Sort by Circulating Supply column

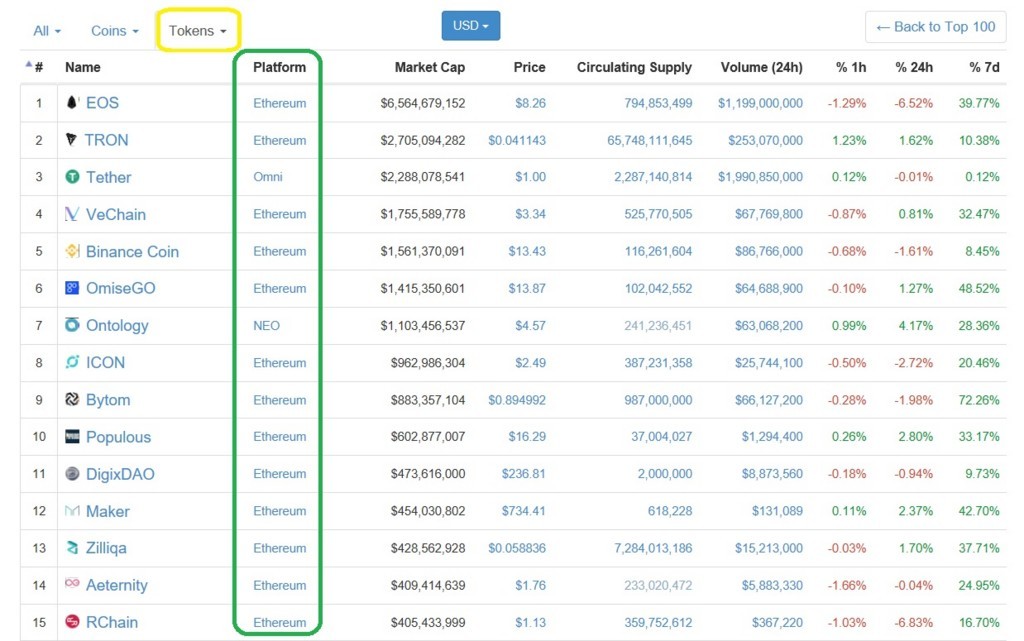click(x=634, y=67)
